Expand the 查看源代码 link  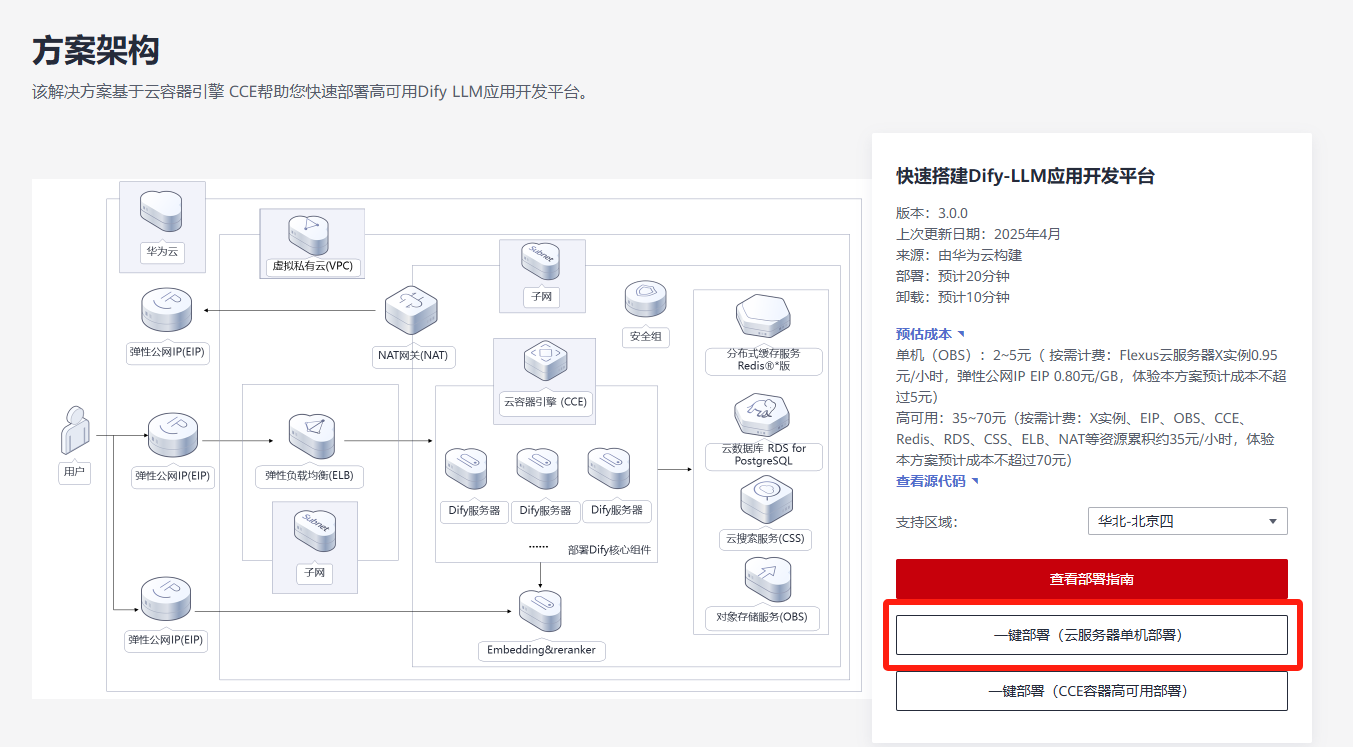click(x=937, y=481)
